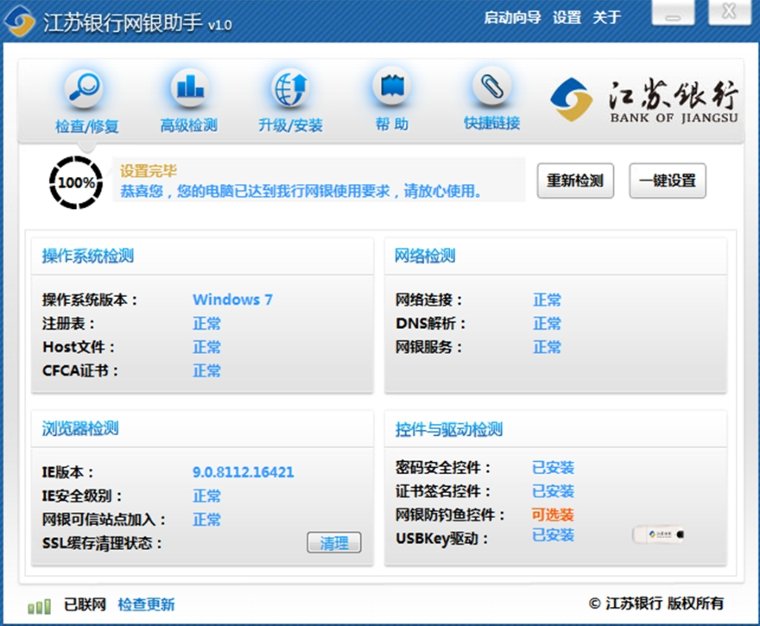Click the 已联网 status text
760x626 pixels.
pos(85,605)
